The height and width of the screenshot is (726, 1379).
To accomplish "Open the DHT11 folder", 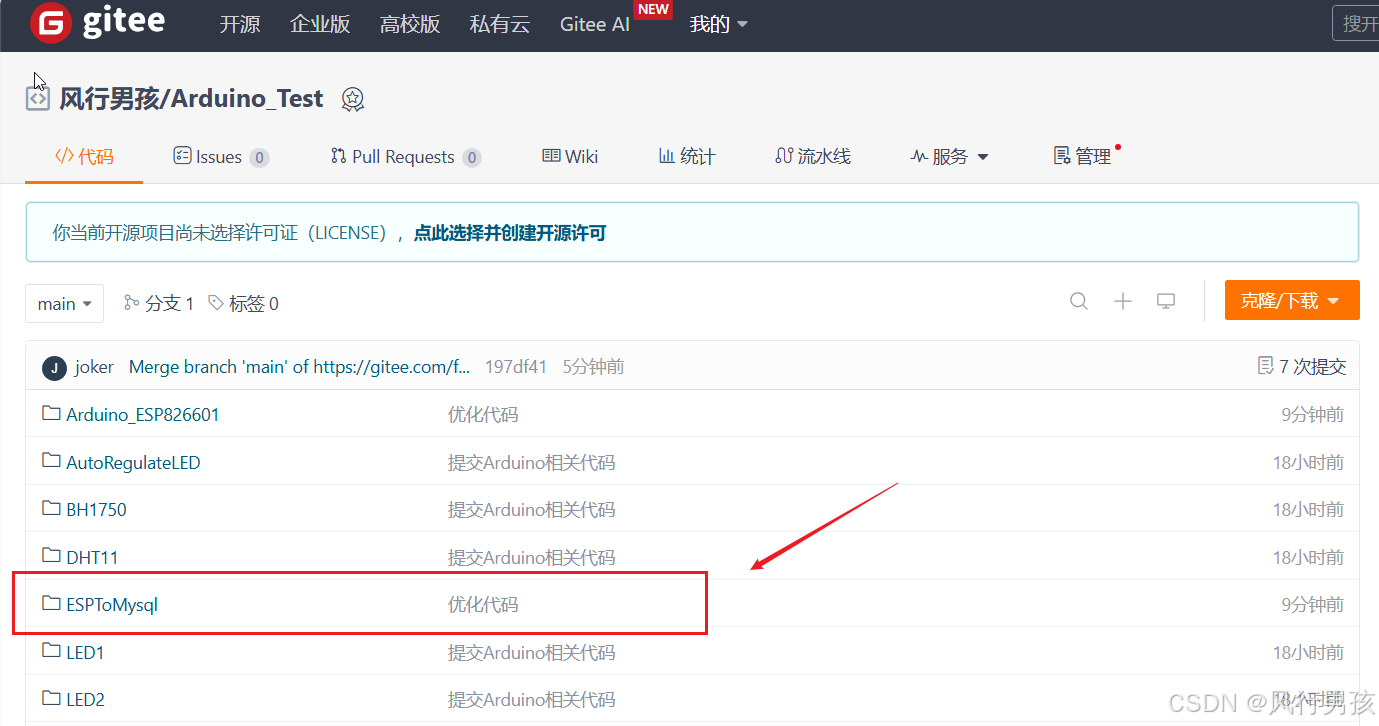I will point(92,557).
